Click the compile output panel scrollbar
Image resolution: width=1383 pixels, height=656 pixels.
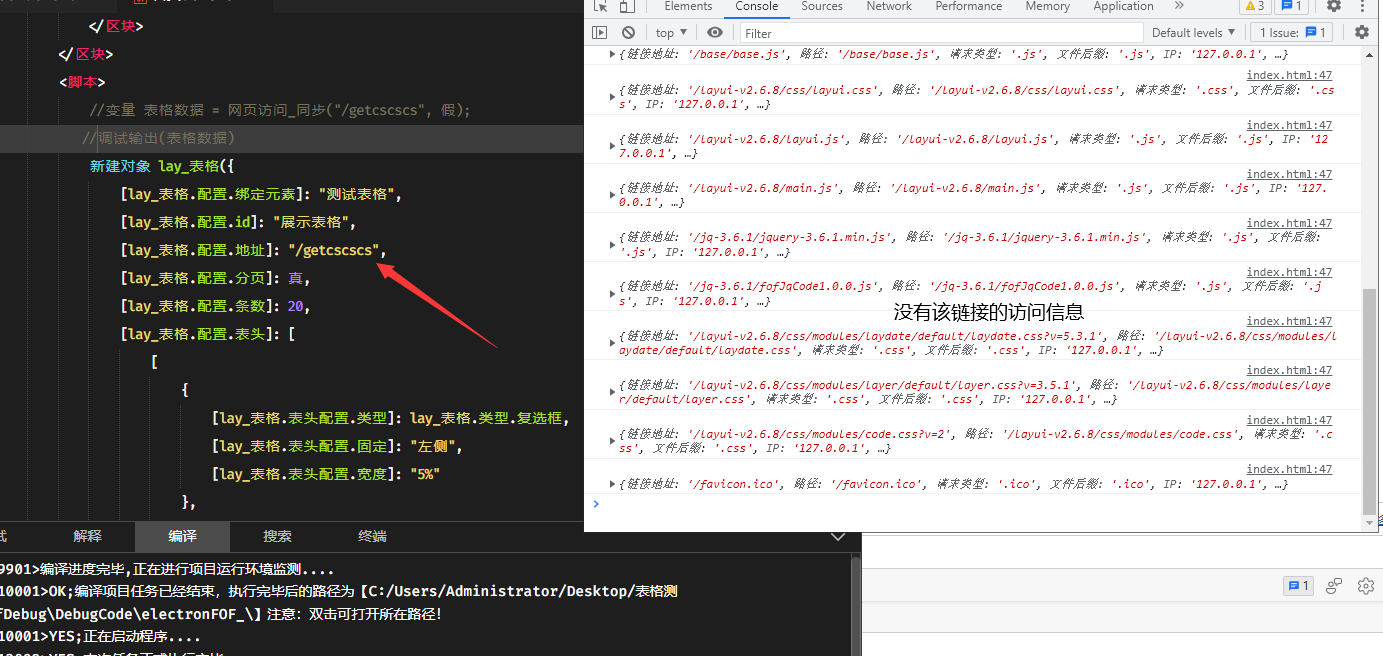[x=856, y=605]
